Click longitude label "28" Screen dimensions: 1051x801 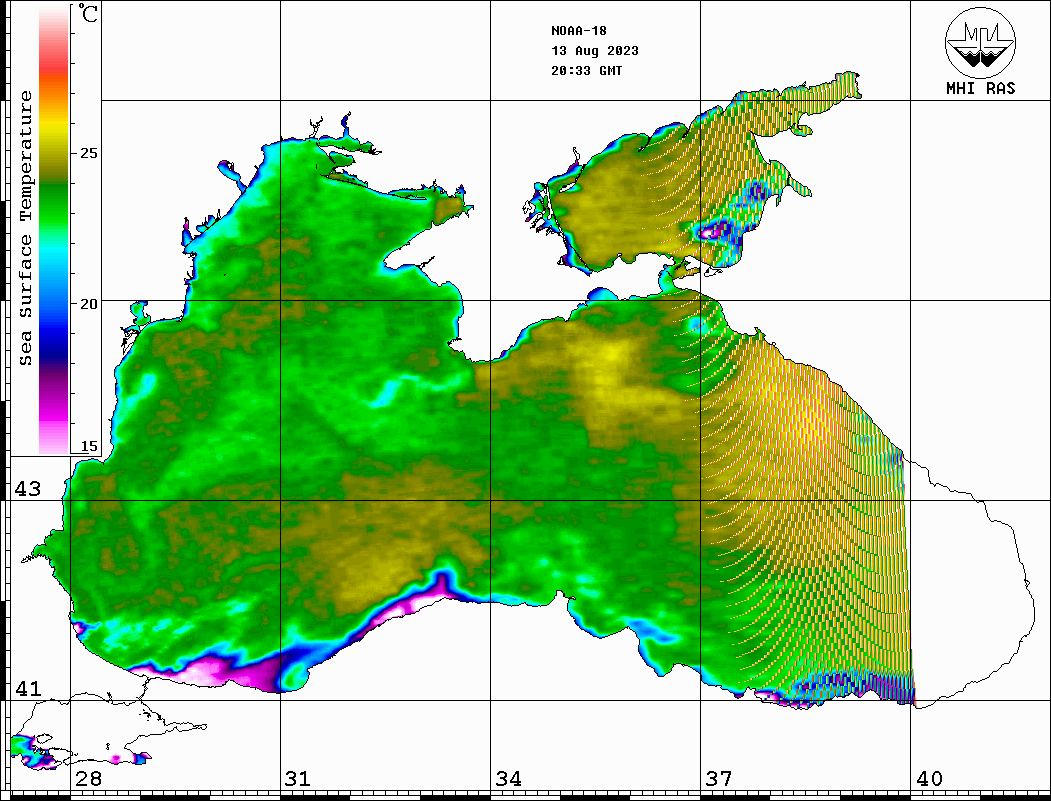[88, 779]
